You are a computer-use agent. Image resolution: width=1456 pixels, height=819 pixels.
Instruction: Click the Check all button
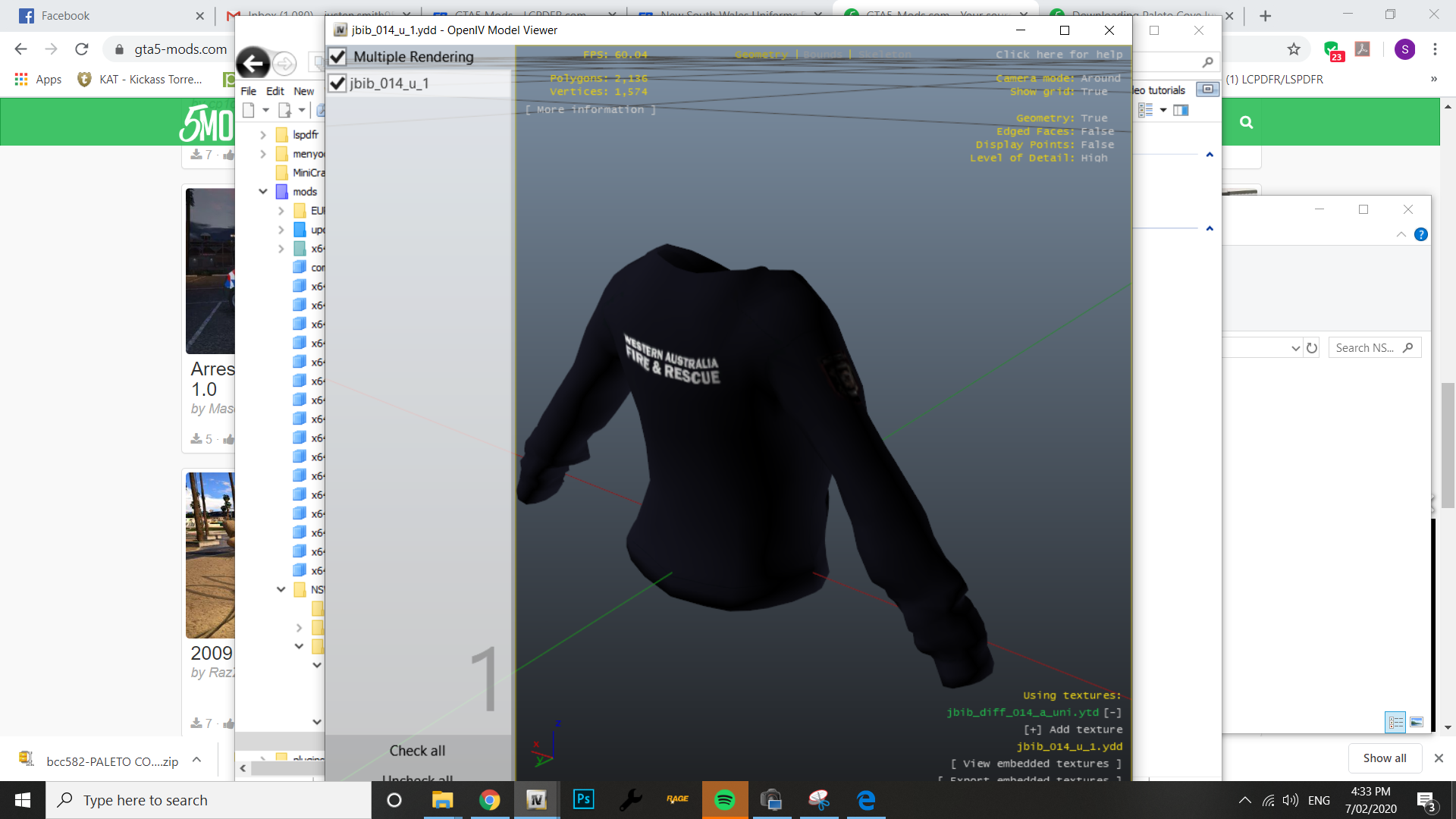click(x=417, y=750)
